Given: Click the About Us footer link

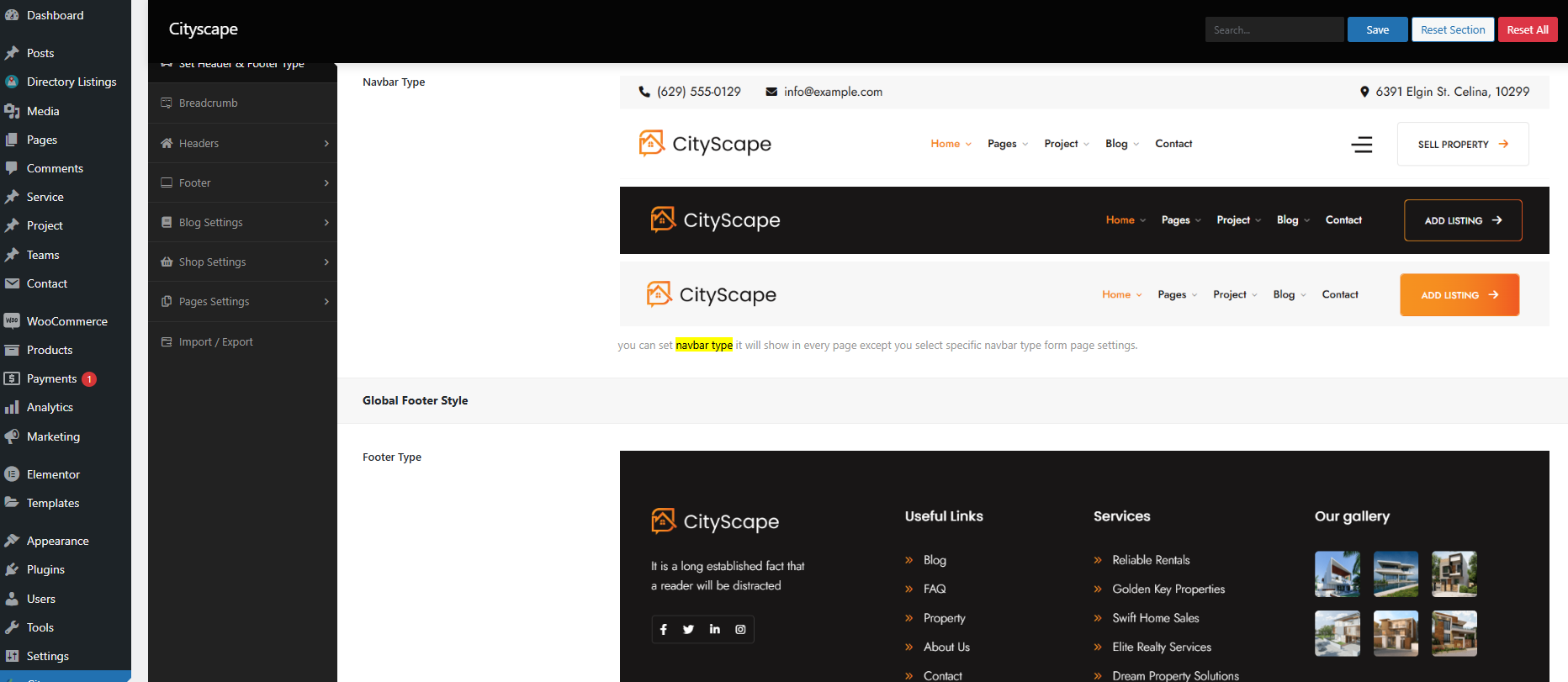Looking at the screenshot, I should 946,647.
